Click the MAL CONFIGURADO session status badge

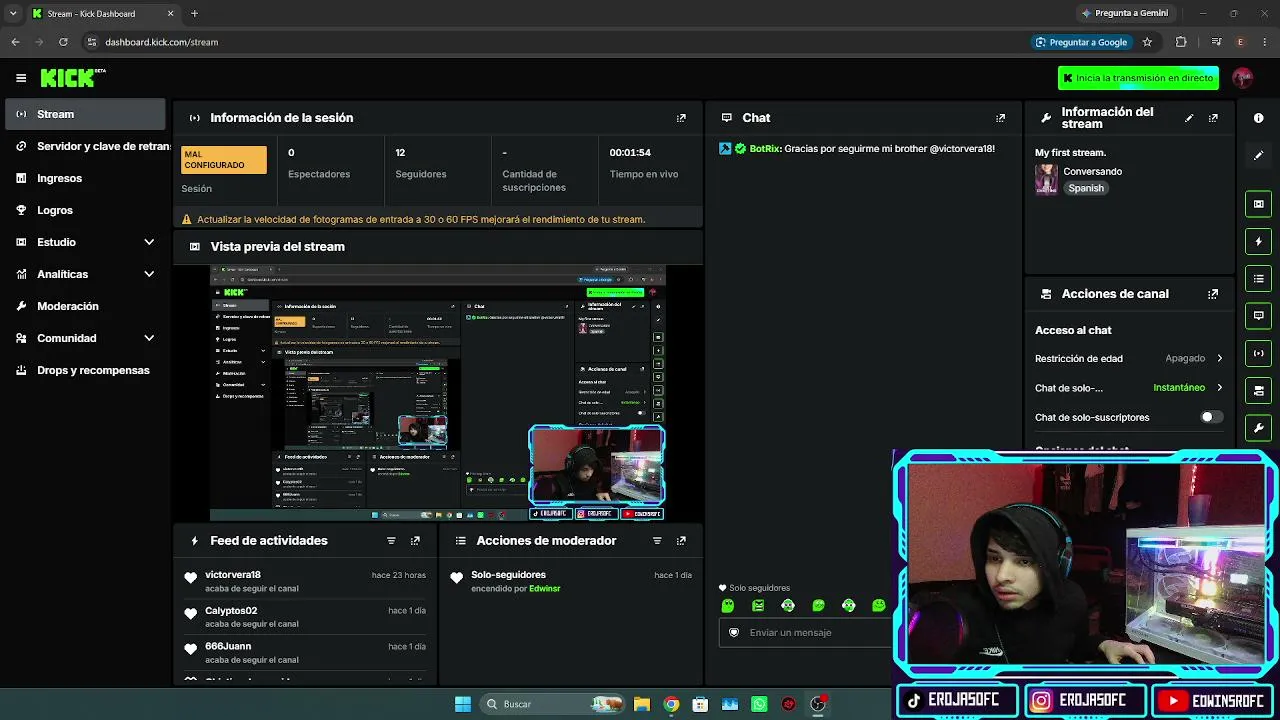point(224,160)
